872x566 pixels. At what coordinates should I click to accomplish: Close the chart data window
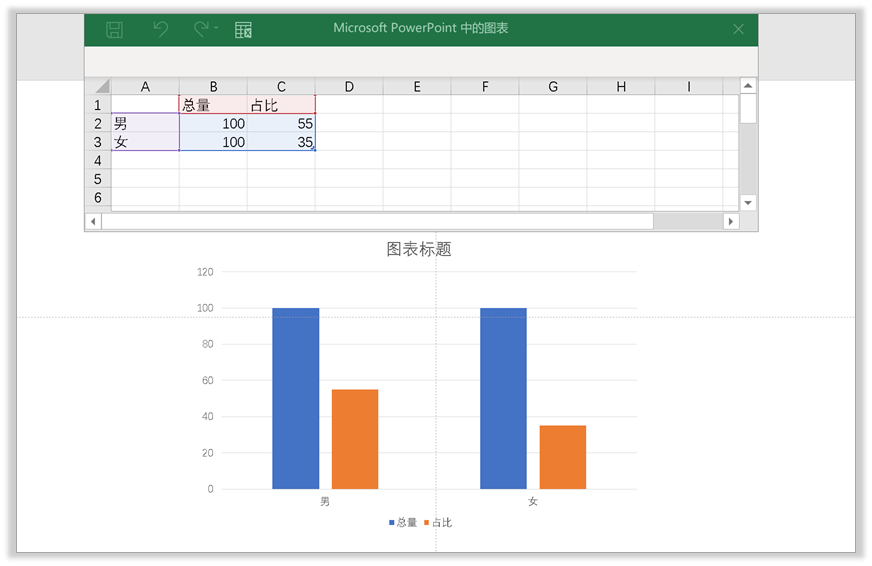[x=738, y=29]
